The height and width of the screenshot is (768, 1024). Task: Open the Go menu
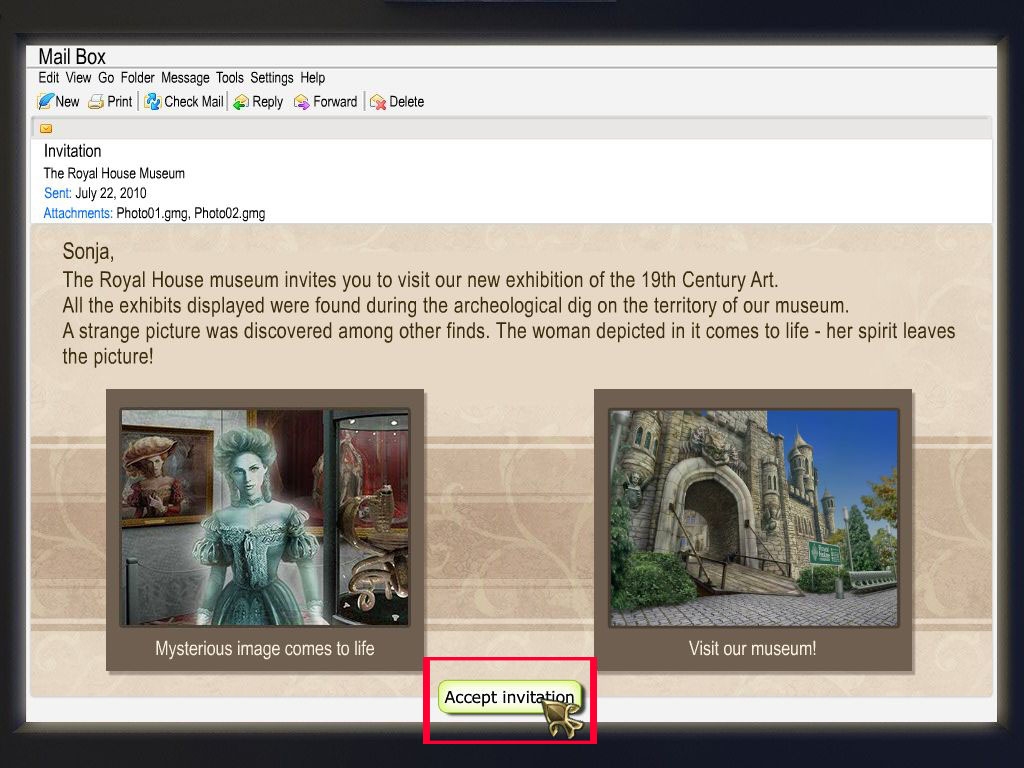pos(106,78)
